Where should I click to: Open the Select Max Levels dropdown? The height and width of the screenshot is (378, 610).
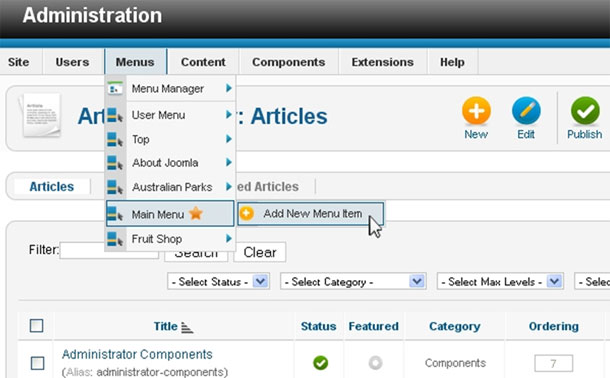(500, 282)
